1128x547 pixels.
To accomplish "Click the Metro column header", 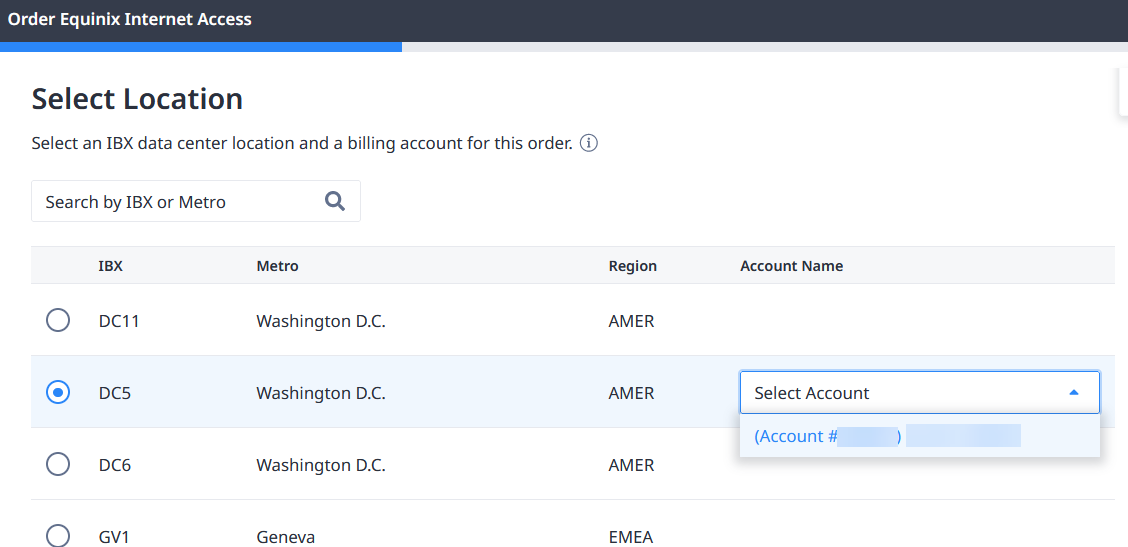I will (277, 266).
